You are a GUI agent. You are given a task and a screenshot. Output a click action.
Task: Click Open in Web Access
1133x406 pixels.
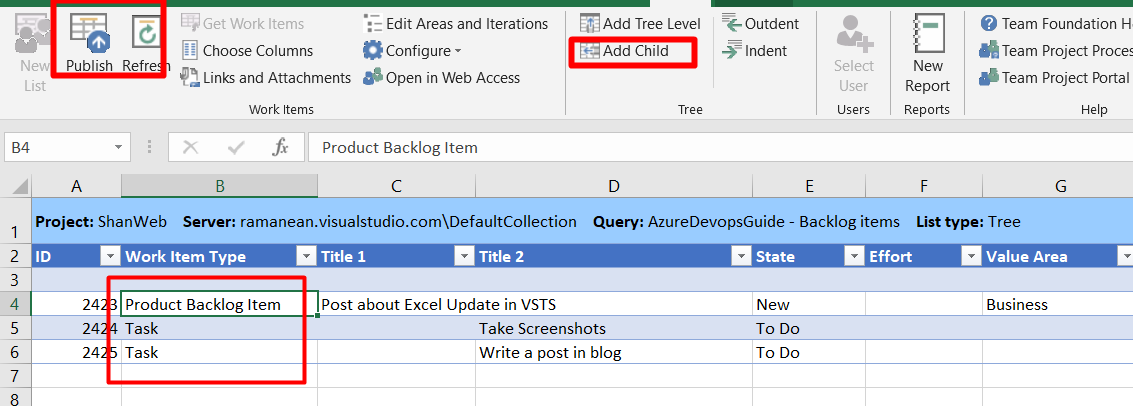[441, 77]
